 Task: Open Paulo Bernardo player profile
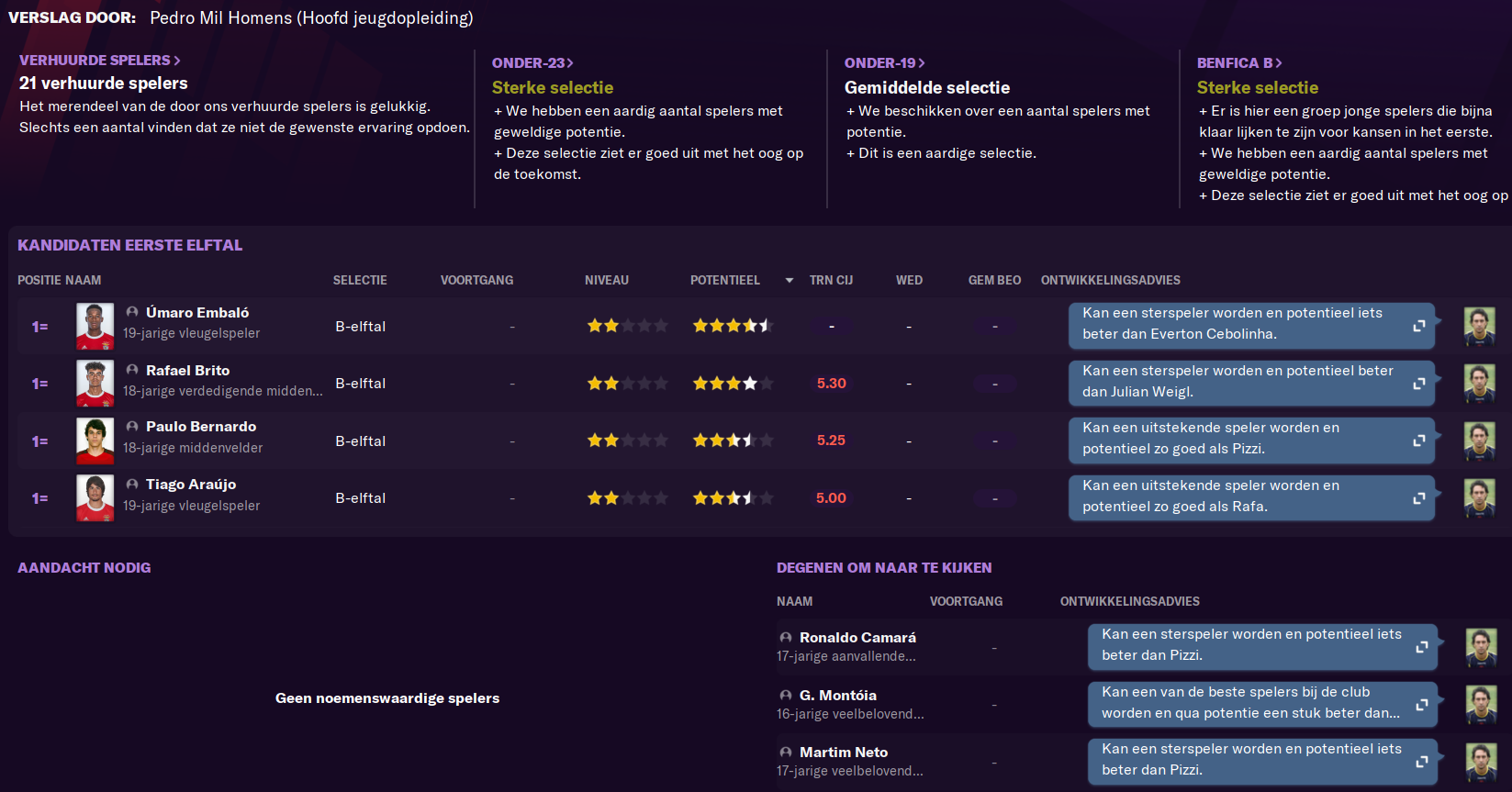click(201, 427)
